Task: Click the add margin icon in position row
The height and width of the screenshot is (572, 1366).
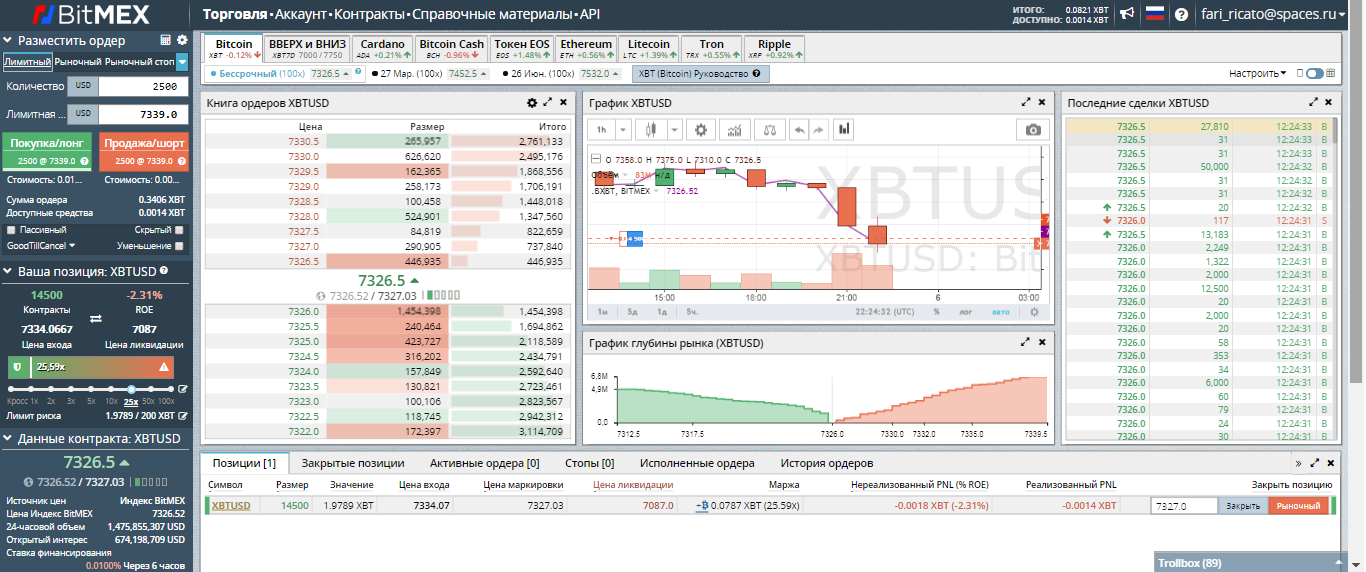Action: point(701,506)
